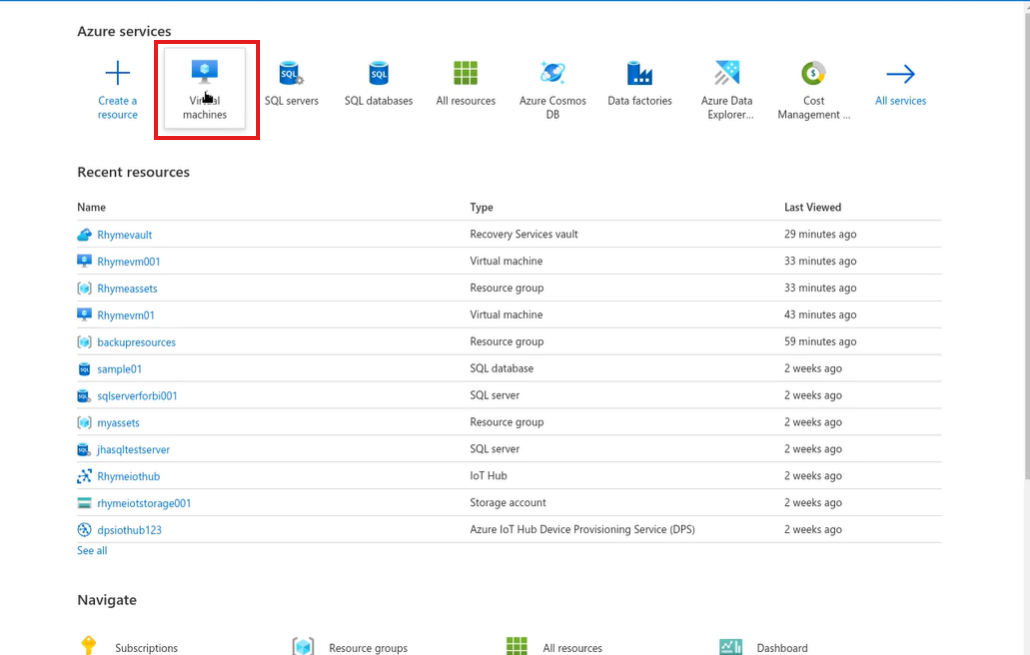Open the Dashboard label under Navigate
1030x655 pixels.
pyautogui.click(x=782, y=648)
